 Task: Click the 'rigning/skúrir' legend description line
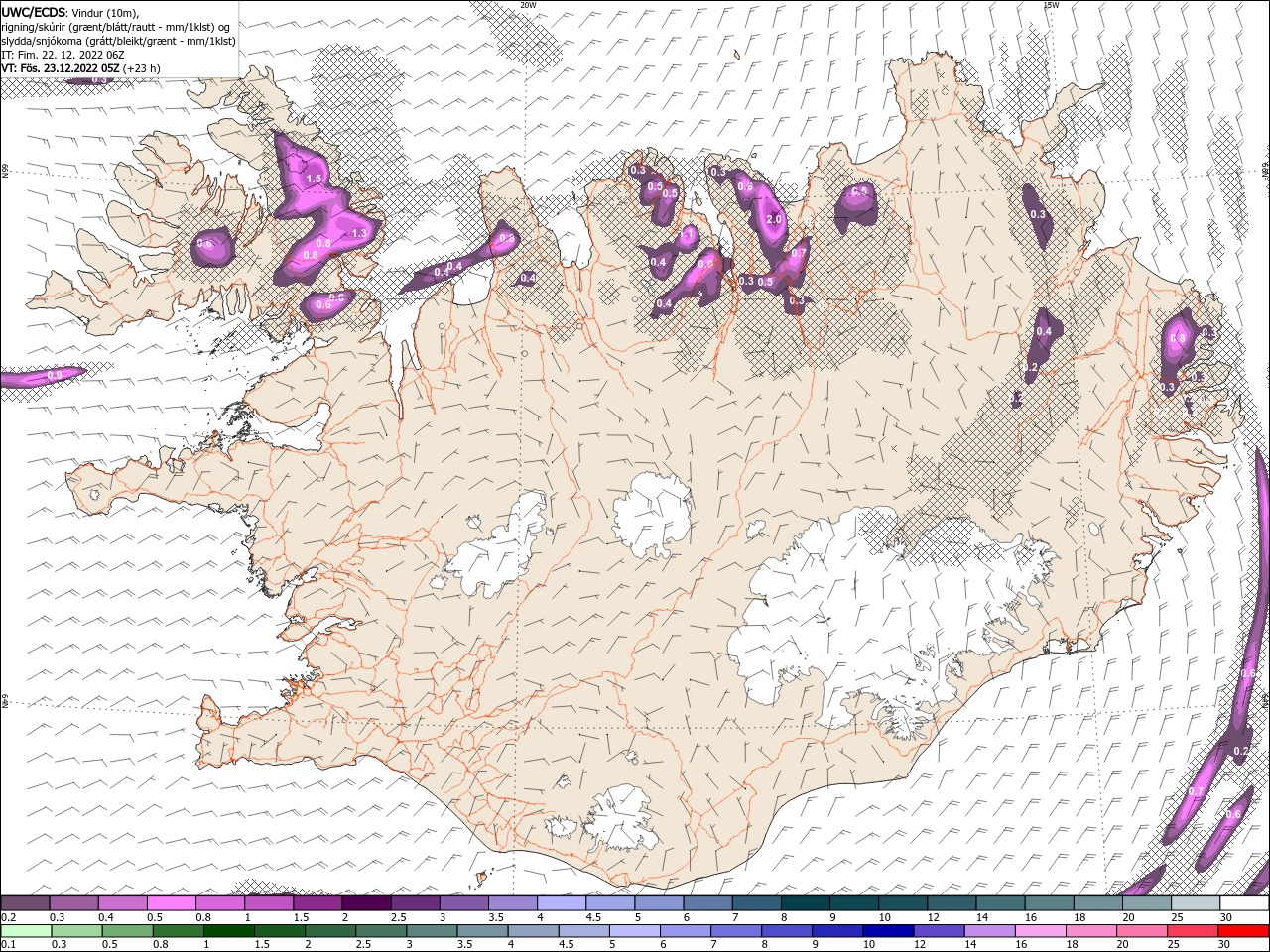click(x=116, y=27)
